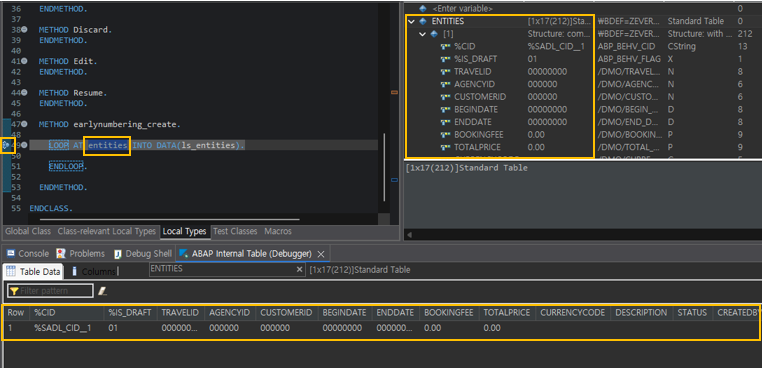Open the Test Classes tab
The image size is (762, 368).
(236, 231)
